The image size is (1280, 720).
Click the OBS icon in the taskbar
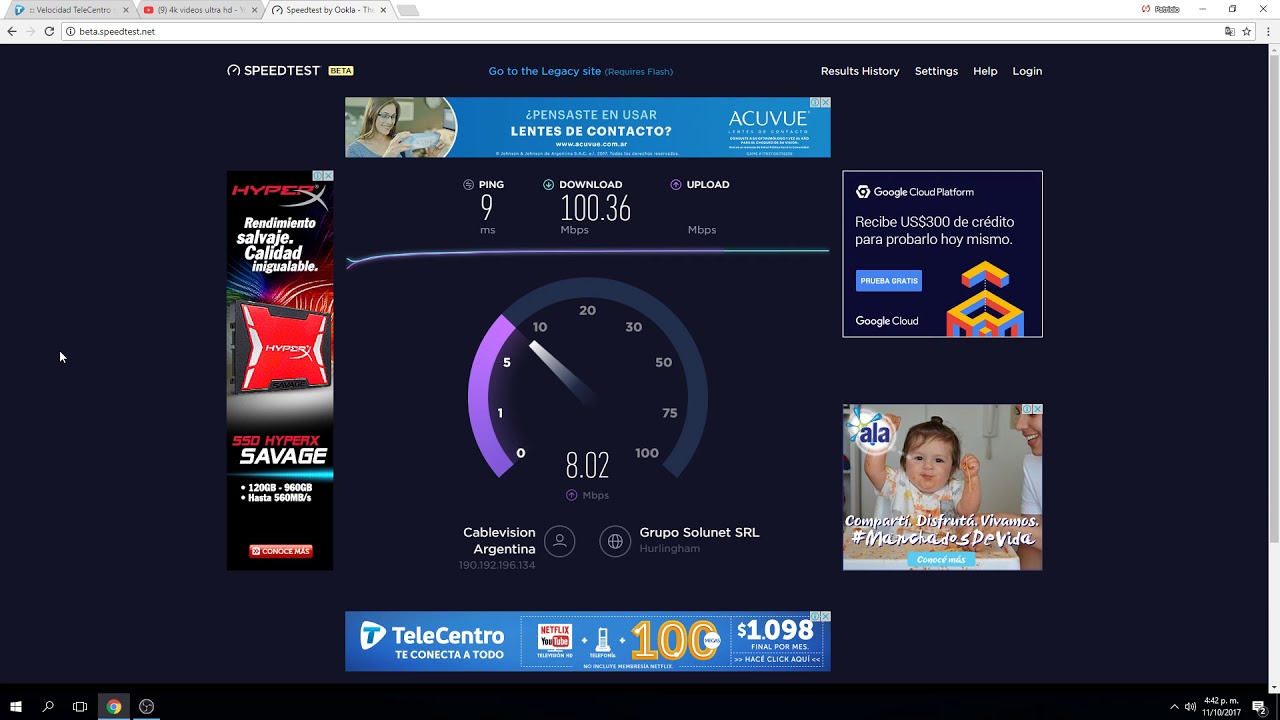(x=146, y=707)
